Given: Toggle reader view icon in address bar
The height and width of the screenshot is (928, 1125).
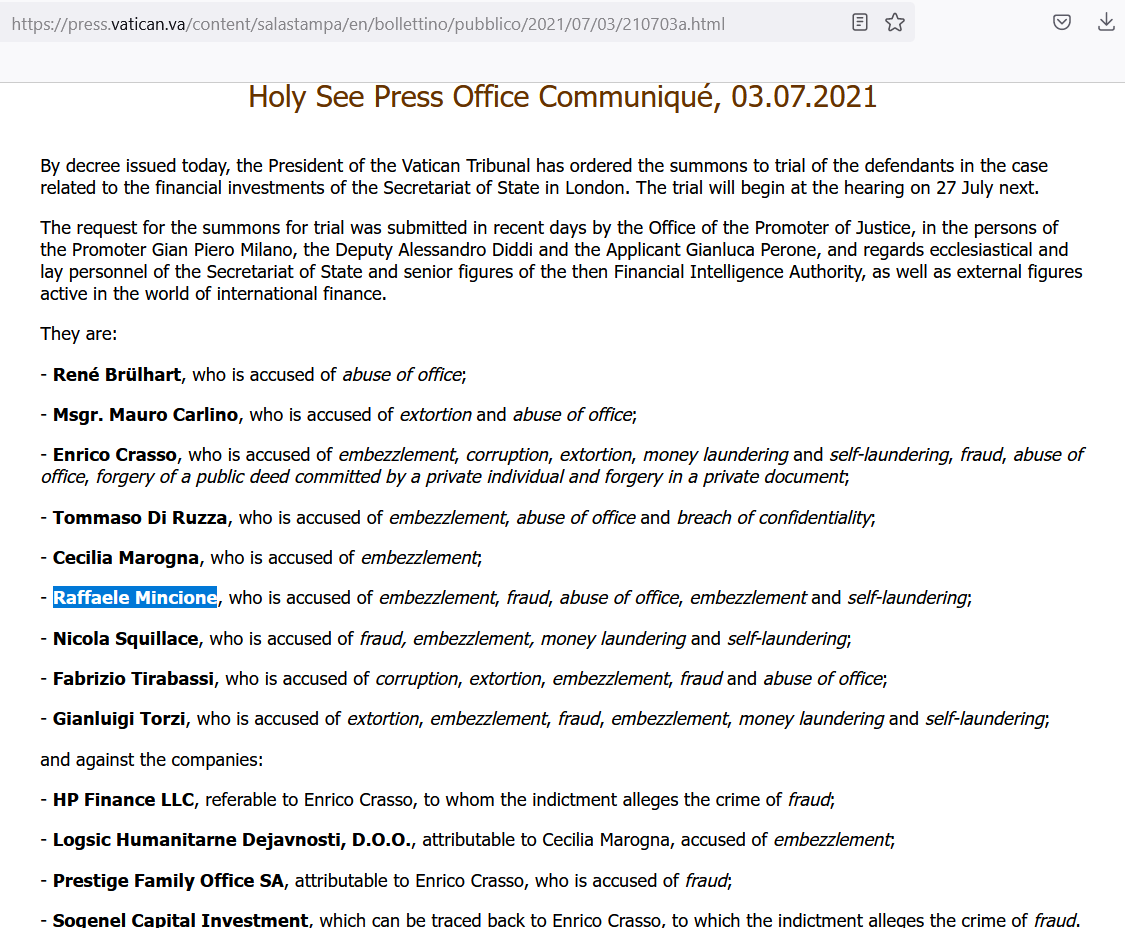Looking at the screenshot, I should click(860, 22).
